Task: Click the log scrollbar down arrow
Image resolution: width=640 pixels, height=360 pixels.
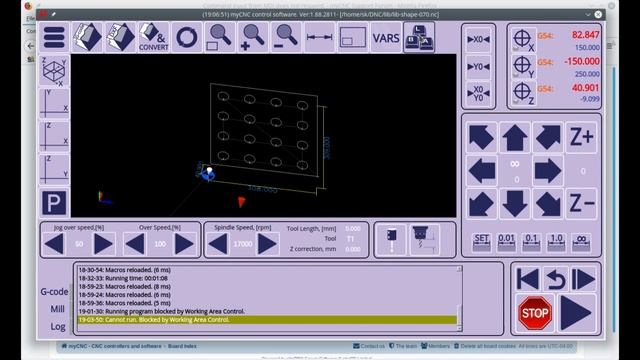Action: coord(459,328)
